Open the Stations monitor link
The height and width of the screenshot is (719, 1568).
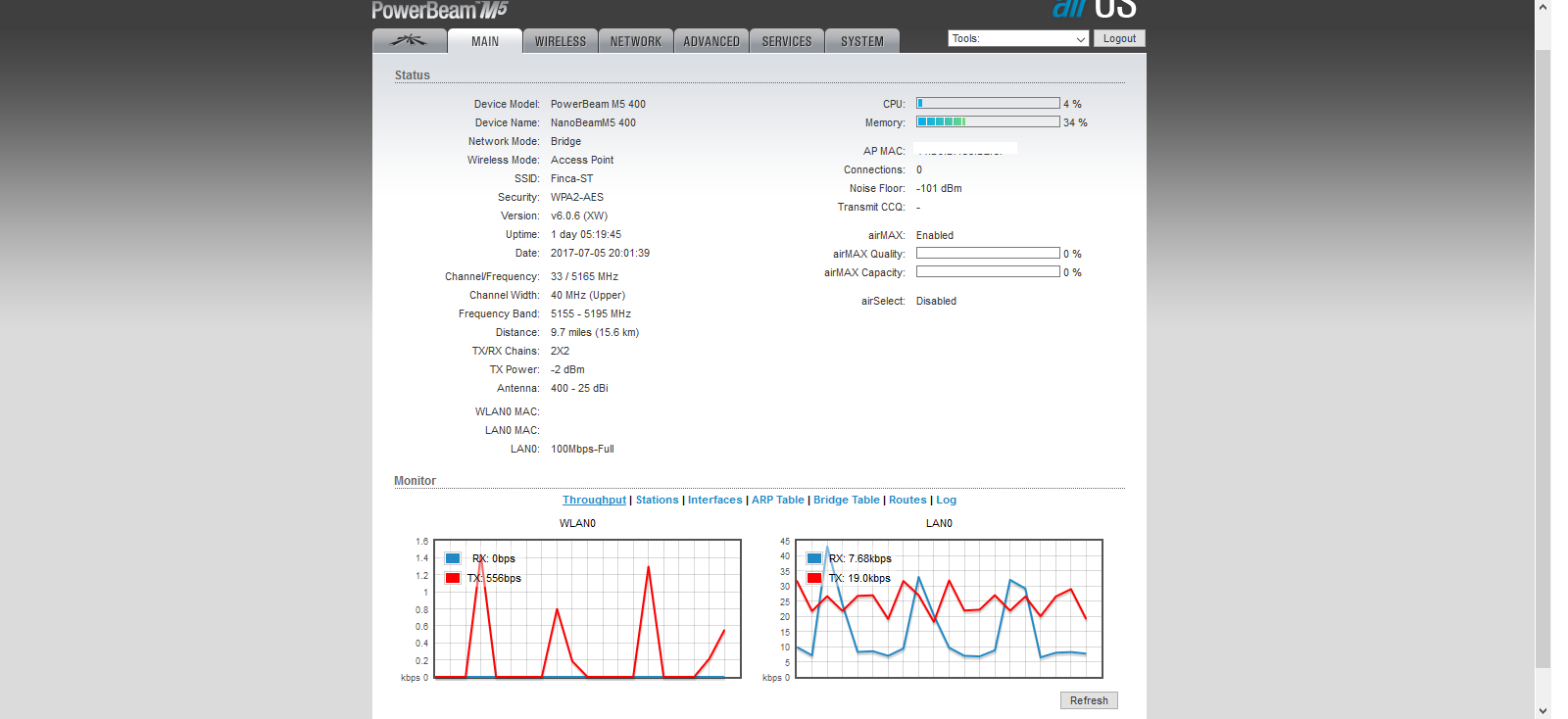[657, 500]
